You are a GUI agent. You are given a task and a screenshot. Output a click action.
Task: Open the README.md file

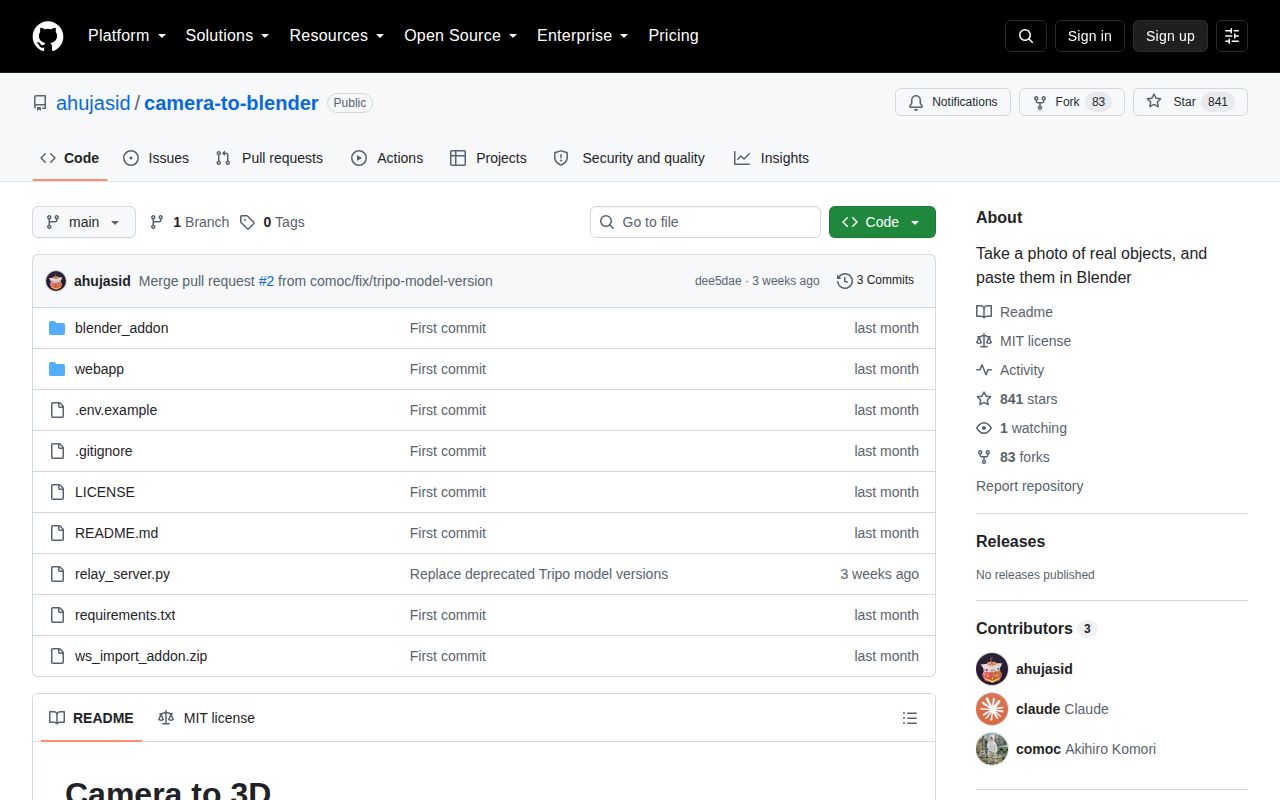click(116, 533)
